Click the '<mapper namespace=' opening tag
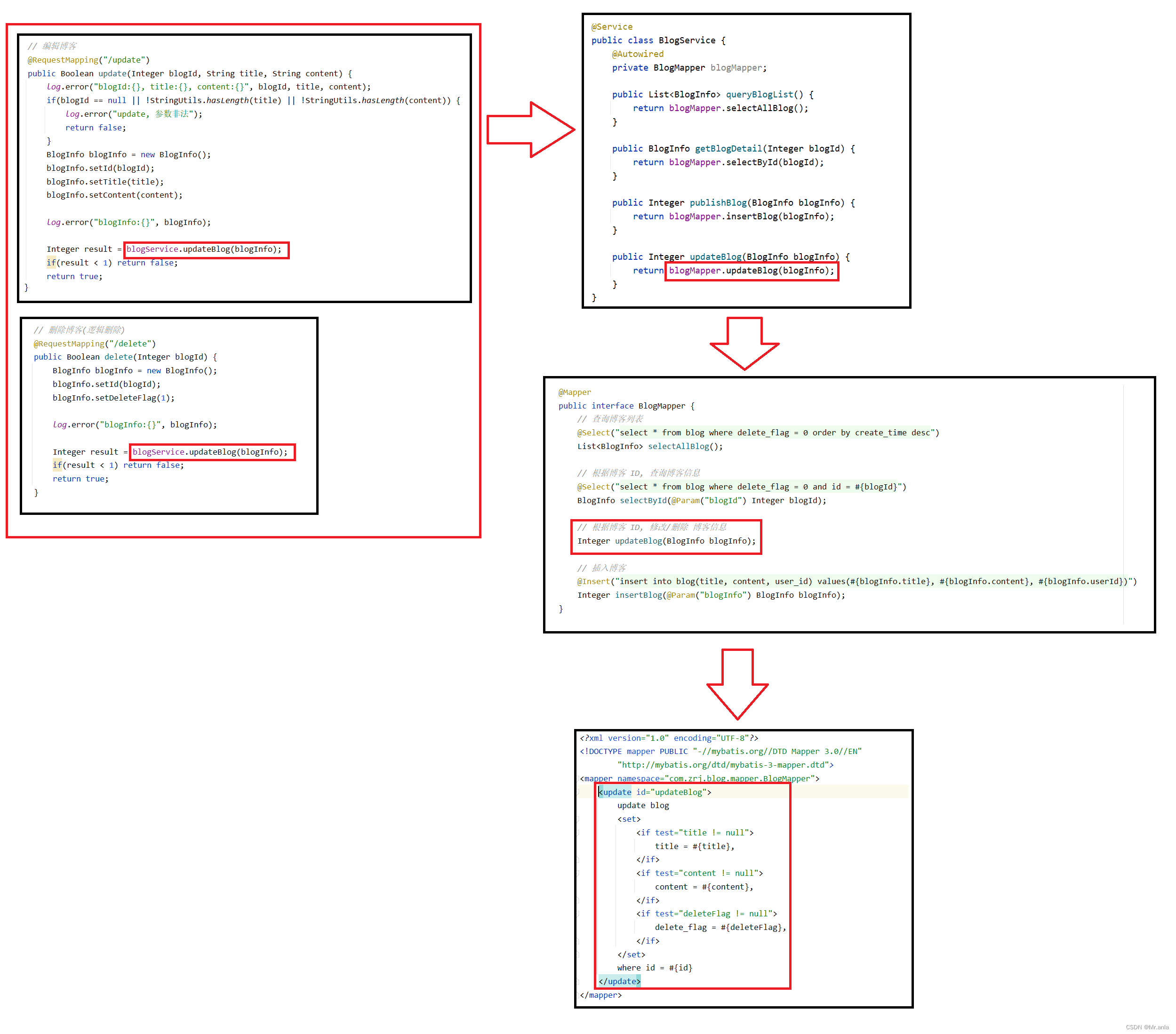 tap(700, 778)
